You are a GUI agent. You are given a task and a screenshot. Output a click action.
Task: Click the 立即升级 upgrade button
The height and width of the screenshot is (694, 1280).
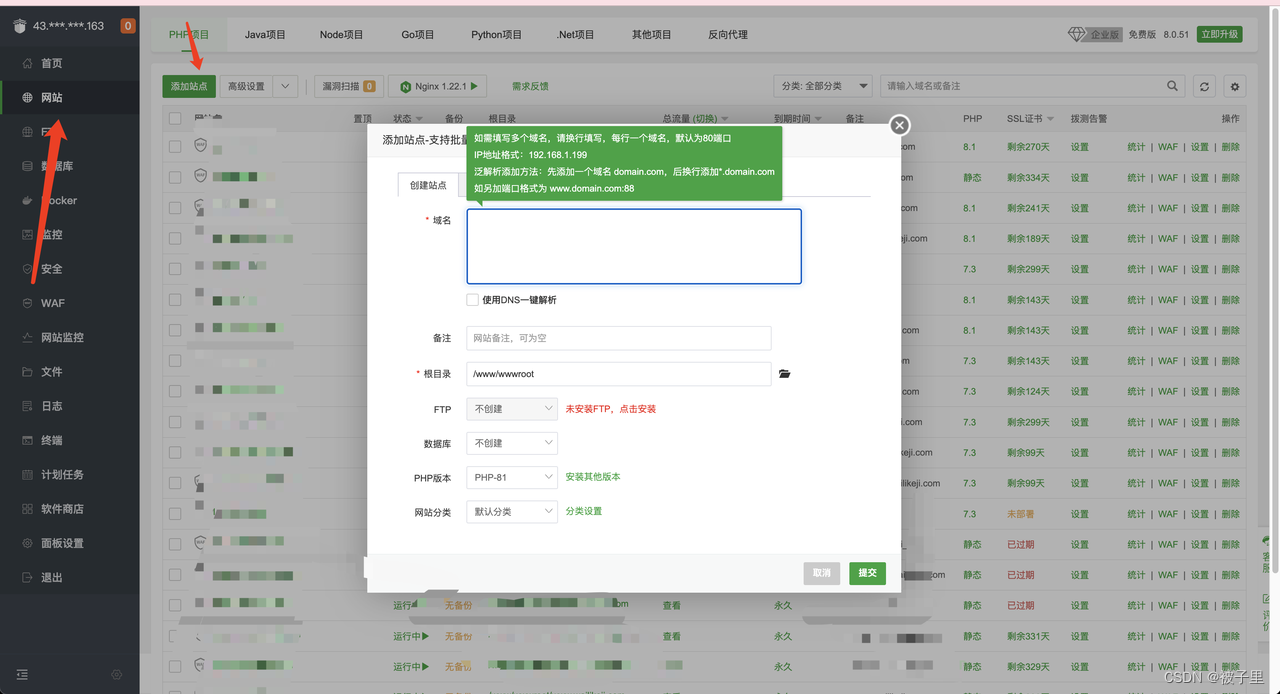[1219, 34]
